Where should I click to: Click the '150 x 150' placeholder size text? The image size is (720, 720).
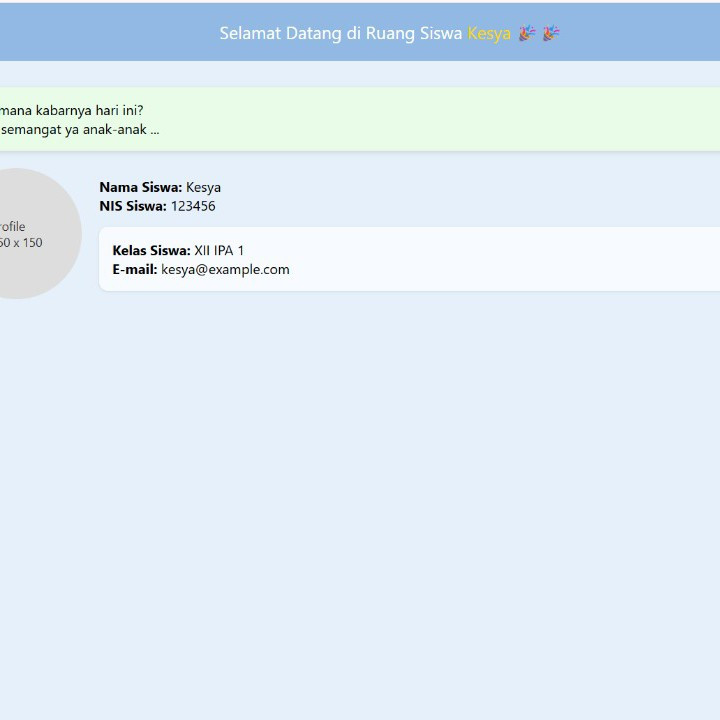point(20,242)
